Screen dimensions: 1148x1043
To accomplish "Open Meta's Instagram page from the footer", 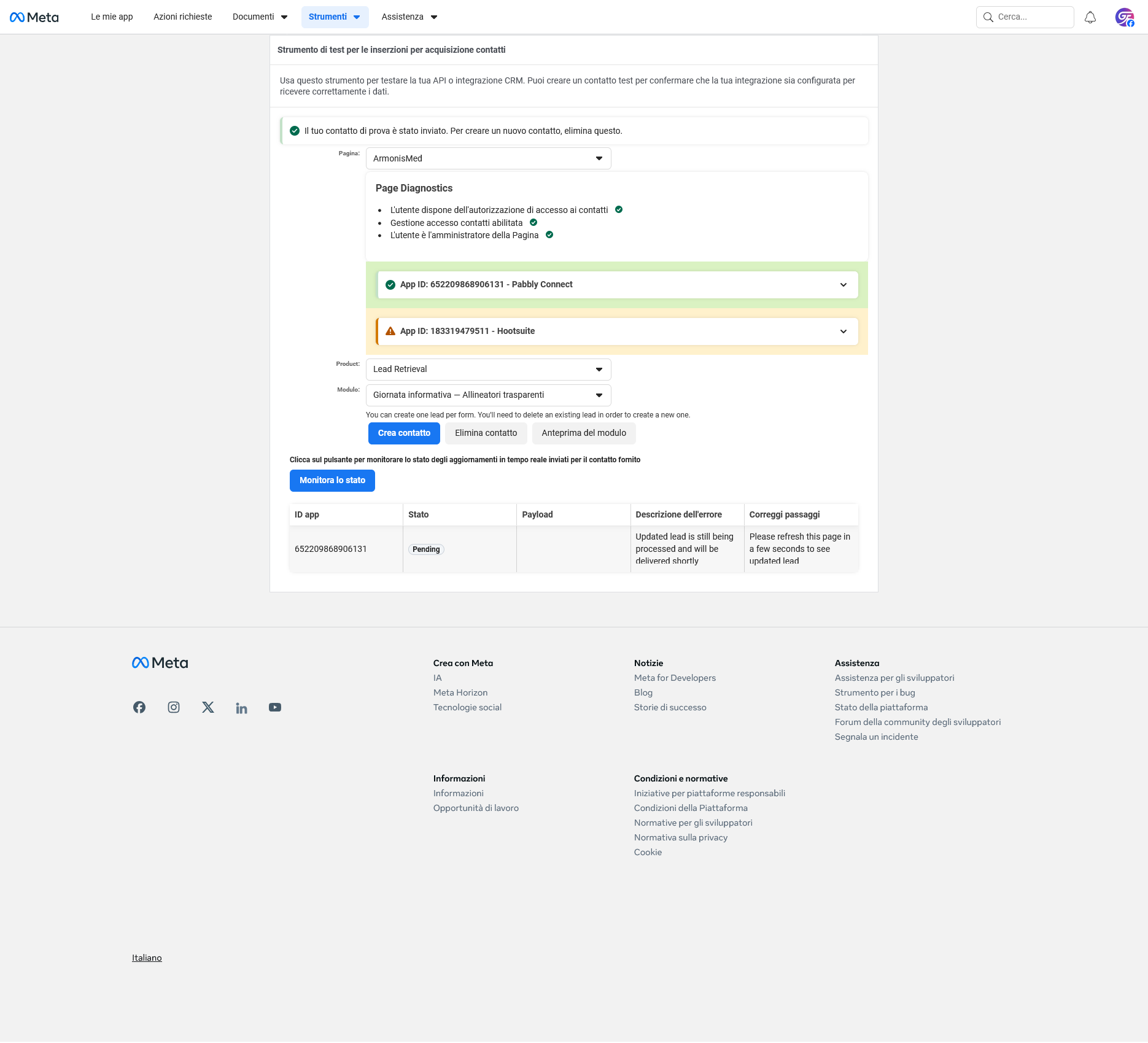I will [174, 707].
